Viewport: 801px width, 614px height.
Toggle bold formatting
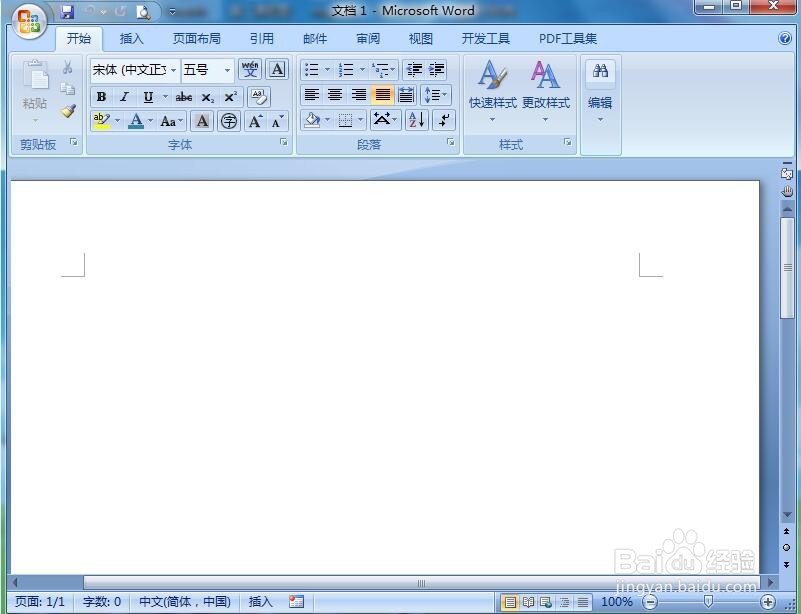pyautogui.click(x=101, y=97)
